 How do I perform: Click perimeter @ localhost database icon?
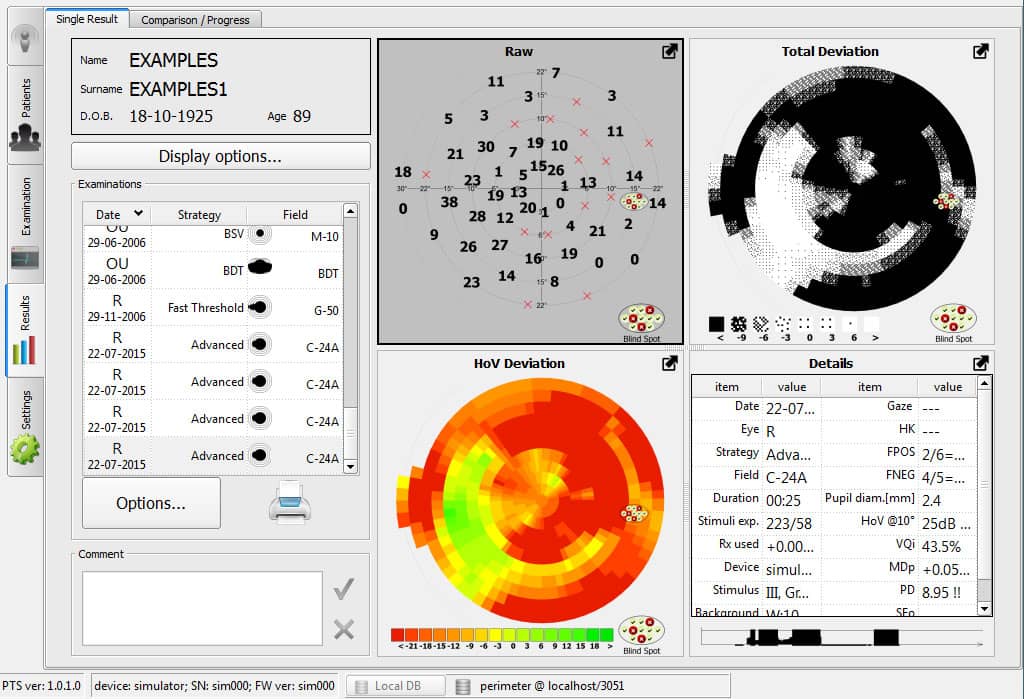[463, 687]
